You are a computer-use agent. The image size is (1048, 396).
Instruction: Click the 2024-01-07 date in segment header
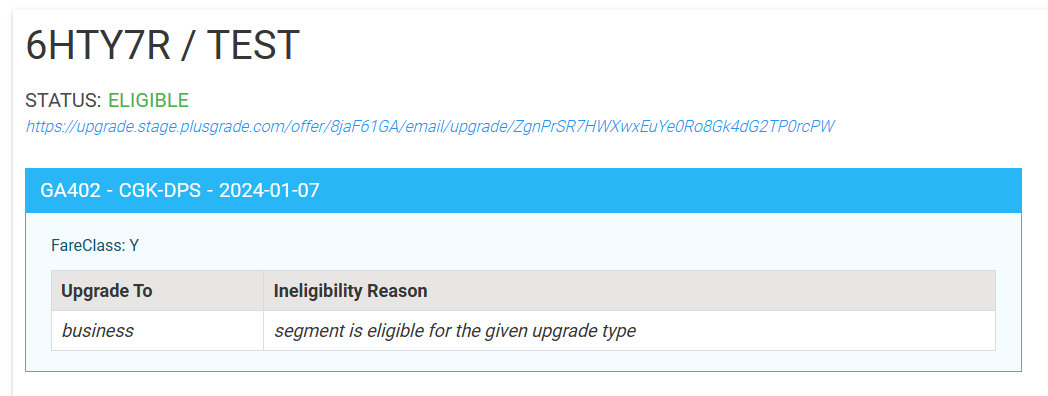(x=269, y=191)
